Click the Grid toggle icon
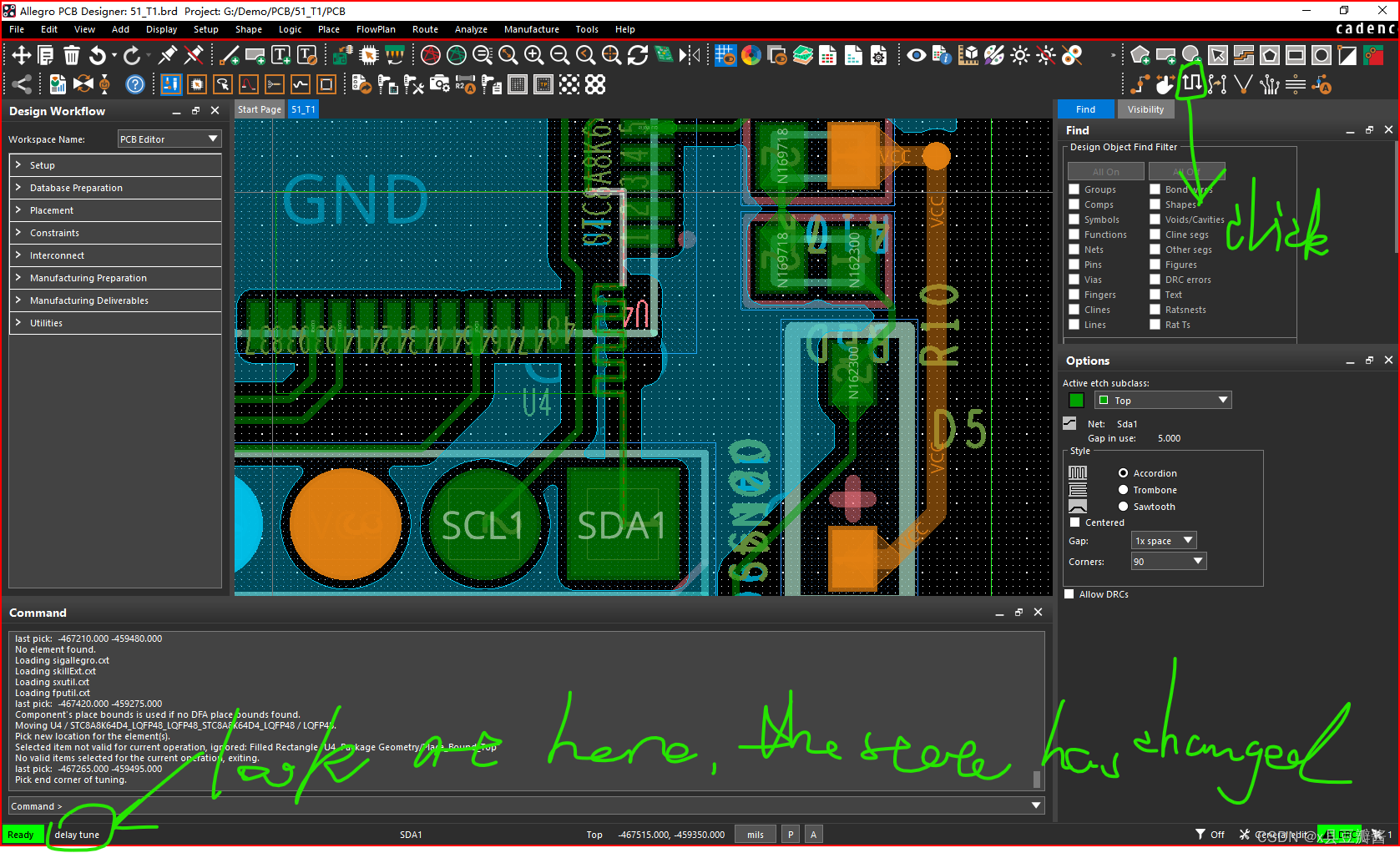The height and width of the screenshot is (853, 1400). pyautogui.click(x=725, y=55)
